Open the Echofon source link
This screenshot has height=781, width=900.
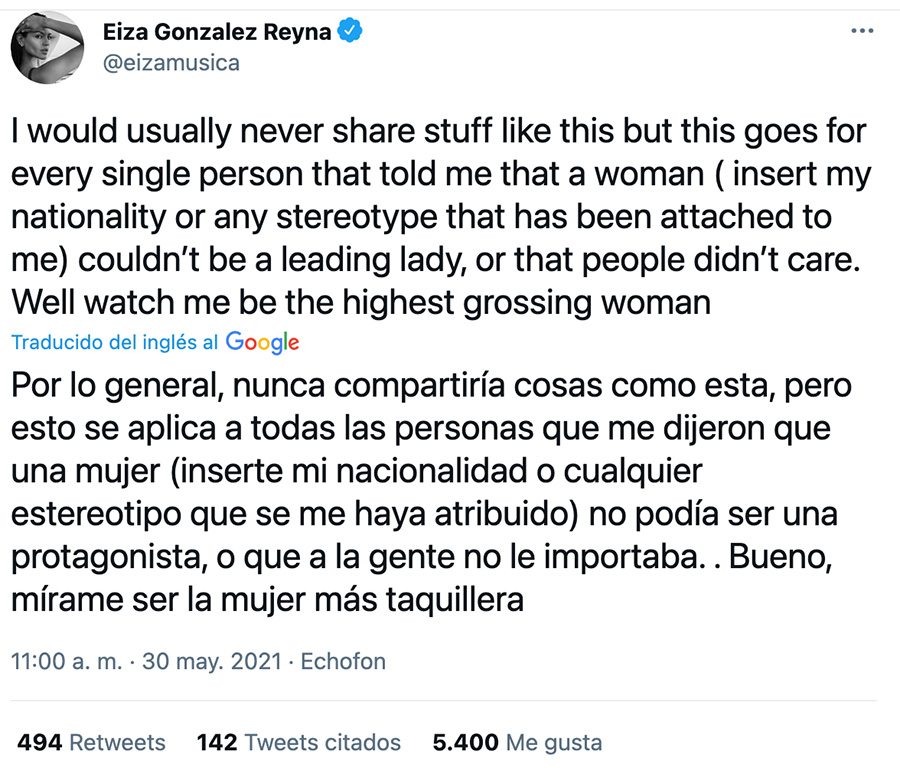pos(343,661)
